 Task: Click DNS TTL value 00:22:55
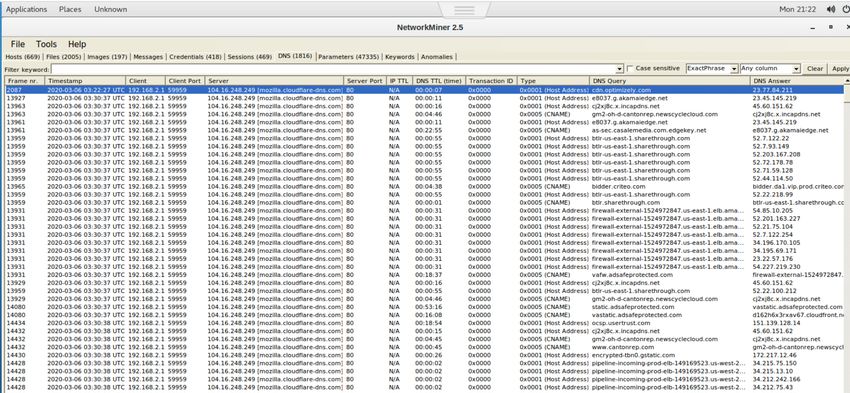[428, 130]
